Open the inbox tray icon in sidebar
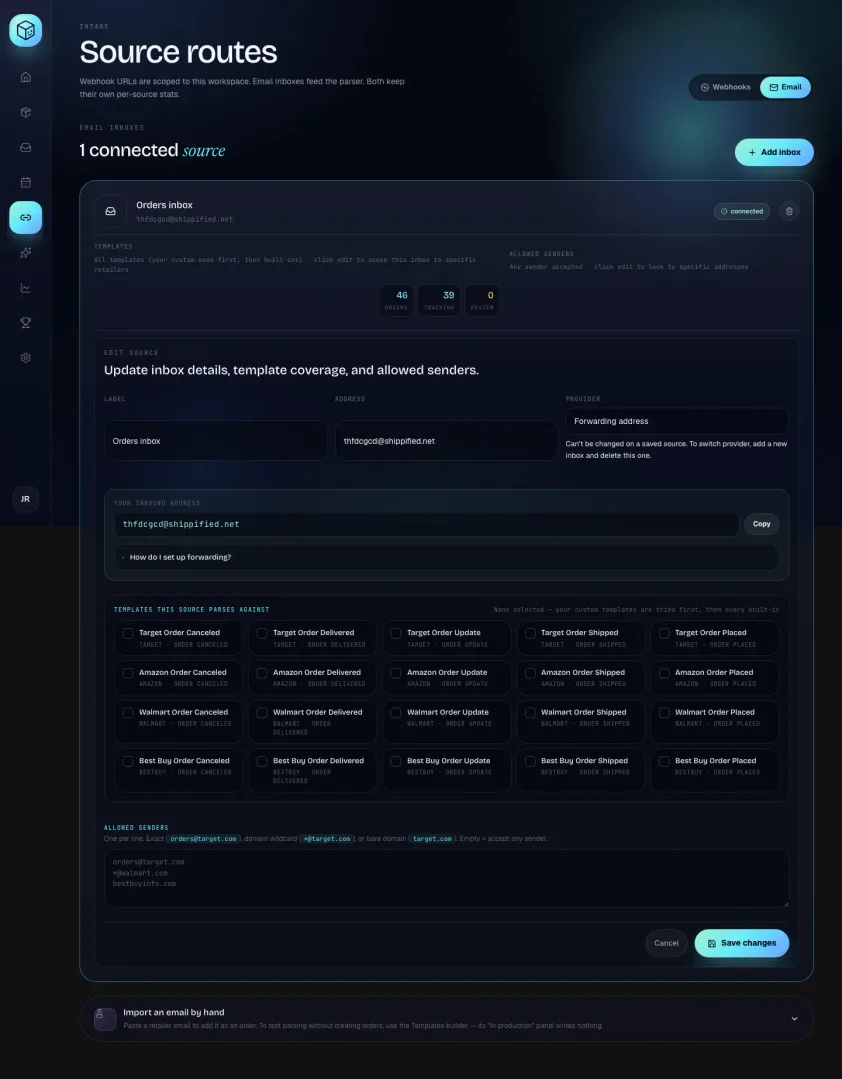This screenshot has width=842, height=1079. click(25, 147)
